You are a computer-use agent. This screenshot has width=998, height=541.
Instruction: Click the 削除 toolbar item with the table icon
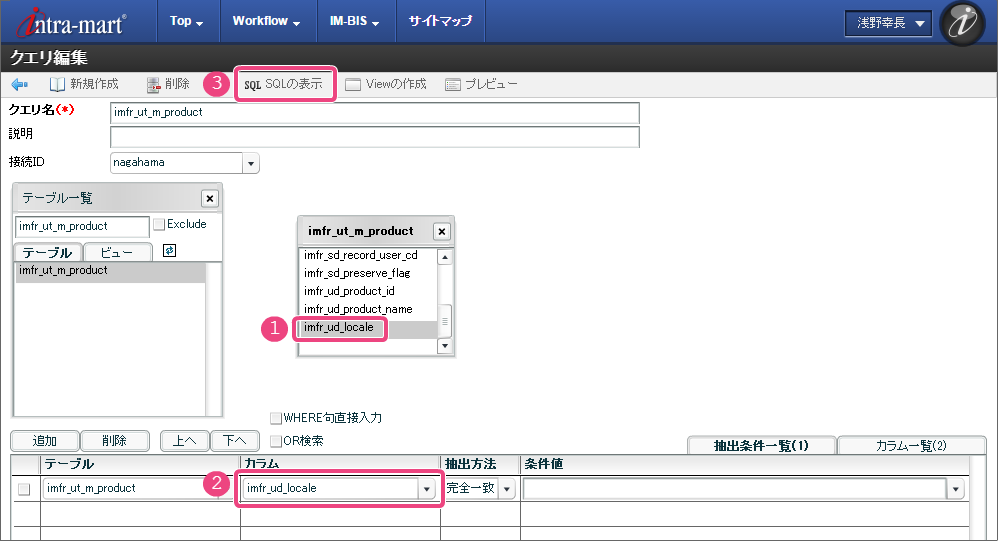[168, 84]
